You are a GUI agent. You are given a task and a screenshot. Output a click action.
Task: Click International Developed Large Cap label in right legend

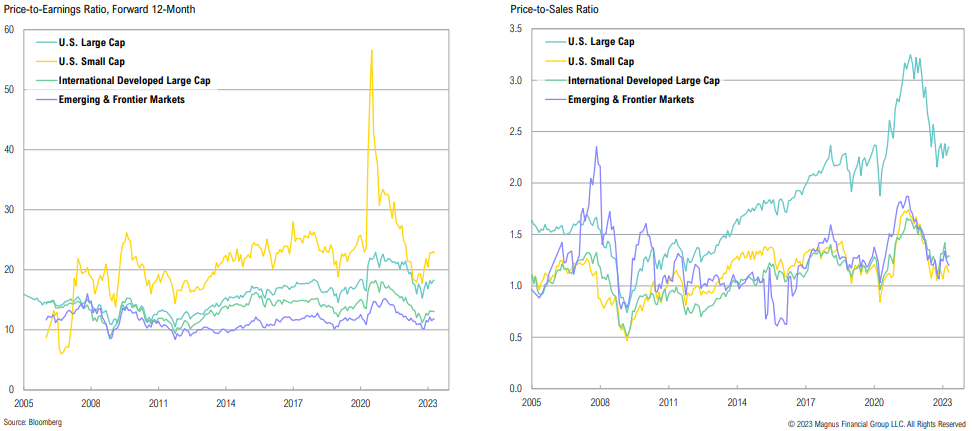pos(645,80)
